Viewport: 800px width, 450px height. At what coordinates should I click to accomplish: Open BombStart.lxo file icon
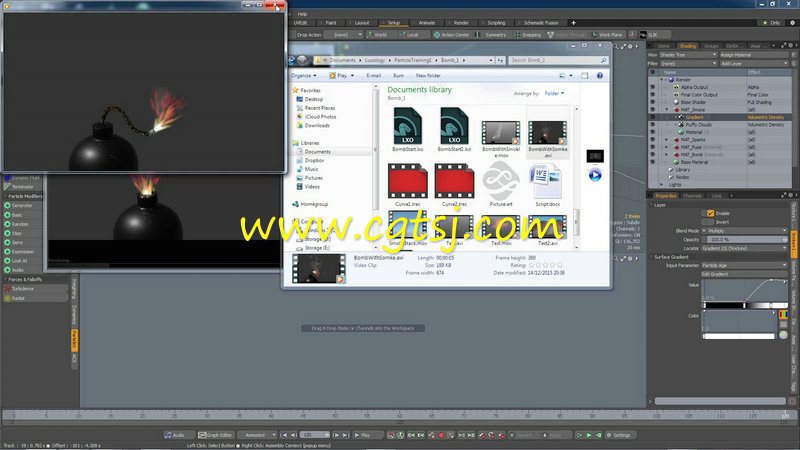408,126
